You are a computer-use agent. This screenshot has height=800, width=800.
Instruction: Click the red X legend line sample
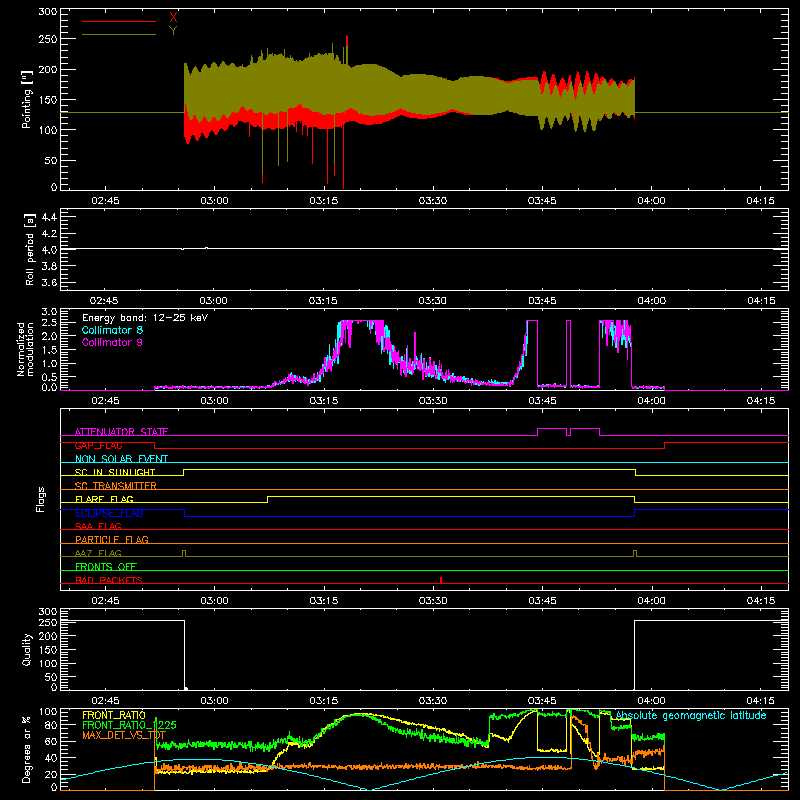(119, 21)
